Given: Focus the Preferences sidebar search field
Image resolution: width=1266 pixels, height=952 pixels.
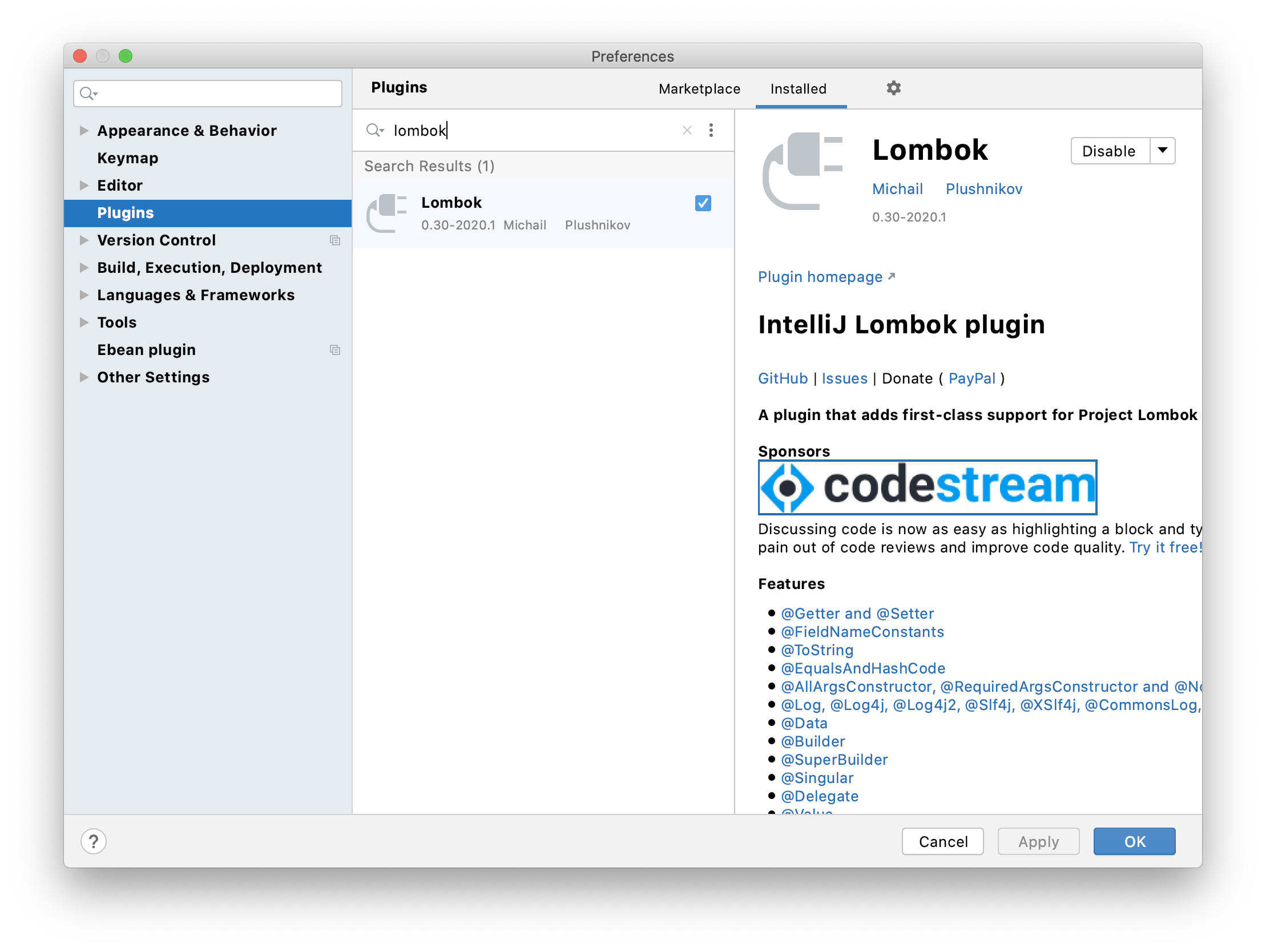Looking at the screenshot, I should coord(208,93).
